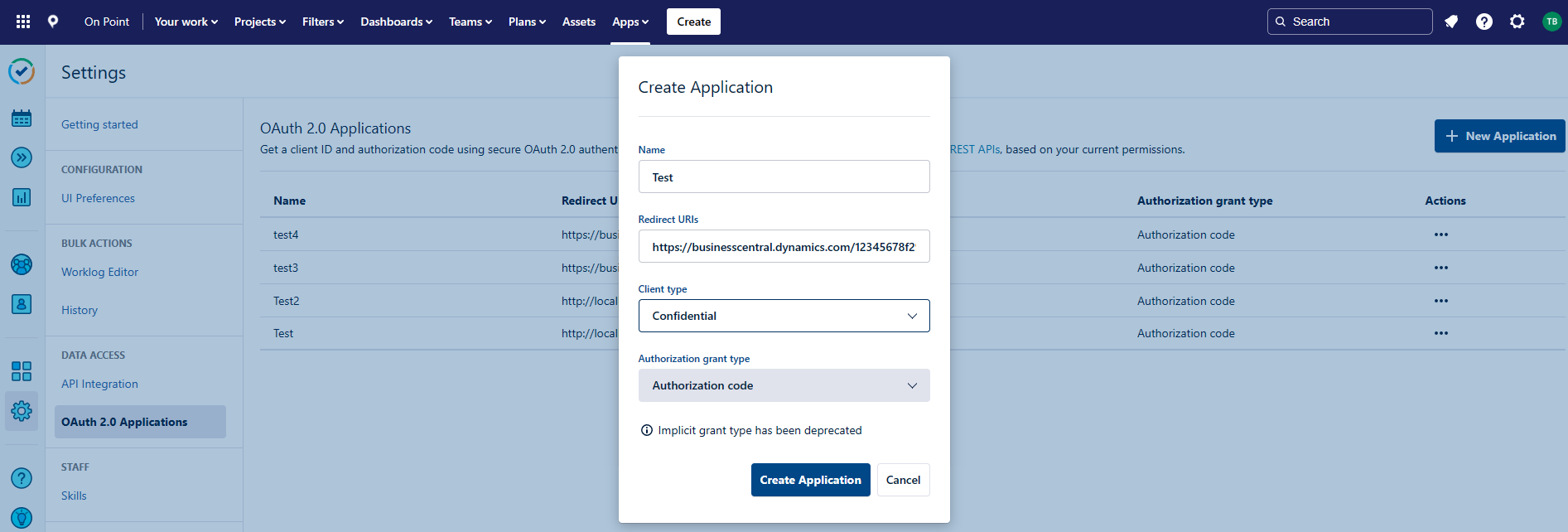
Task: Click the team group icon in sidebar
Action: click(x=22, y=264)
